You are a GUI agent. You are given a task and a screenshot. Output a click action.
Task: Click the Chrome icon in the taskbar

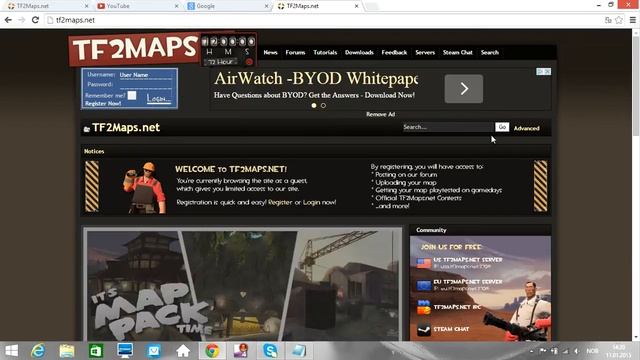coord(212,351)
